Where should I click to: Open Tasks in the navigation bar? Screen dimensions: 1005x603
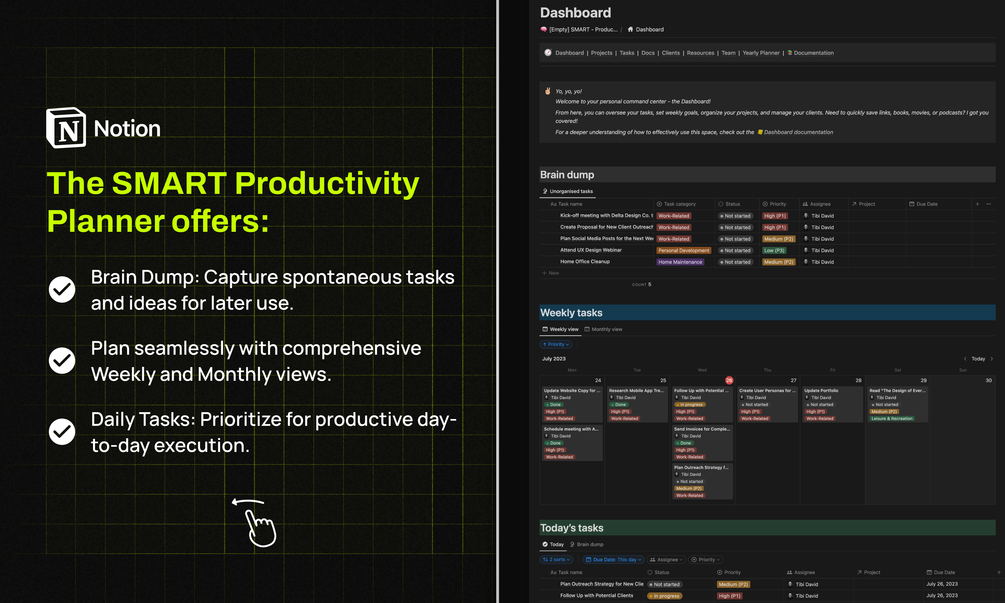coord(627,53)
